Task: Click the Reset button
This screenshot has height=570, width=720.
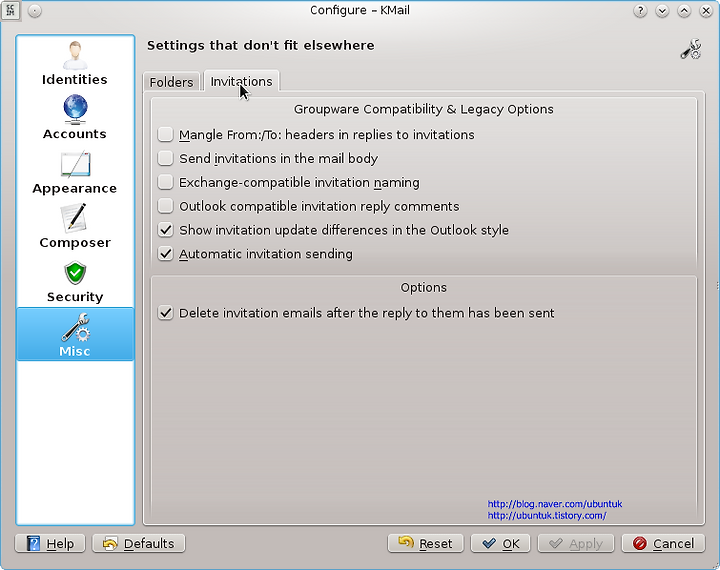Action: point(426,543)
